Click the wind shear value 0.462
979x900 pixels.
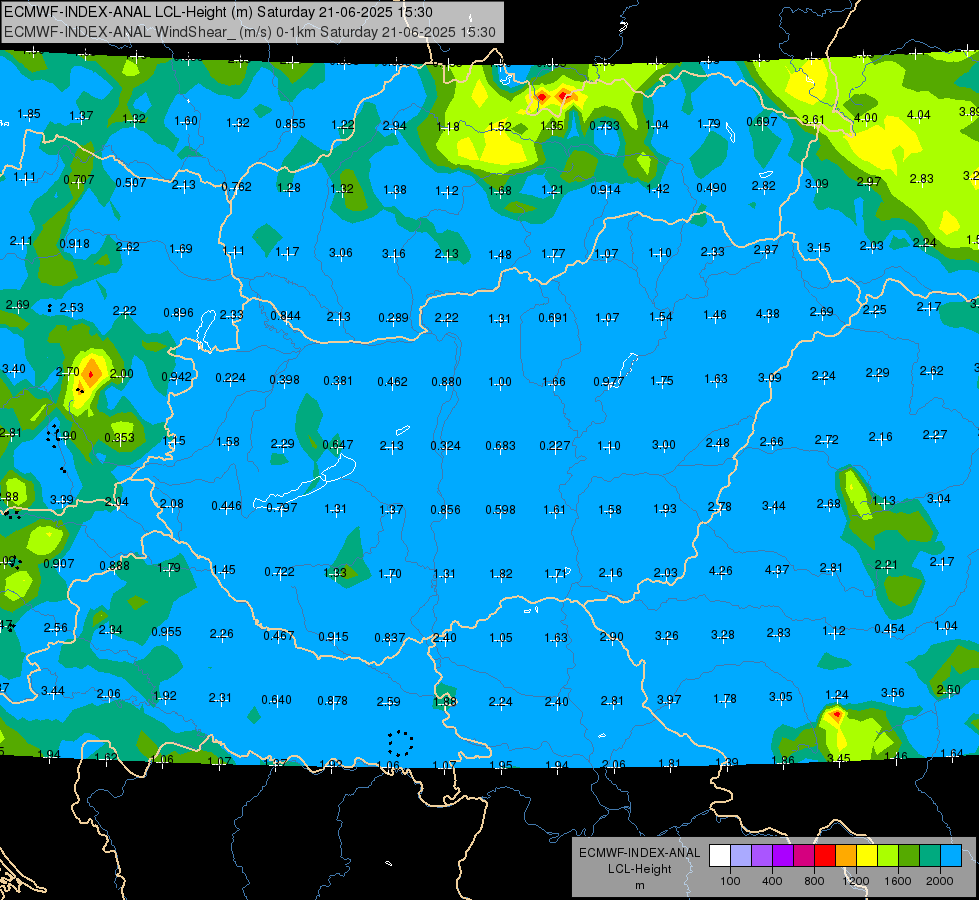[x=392, y=381]
